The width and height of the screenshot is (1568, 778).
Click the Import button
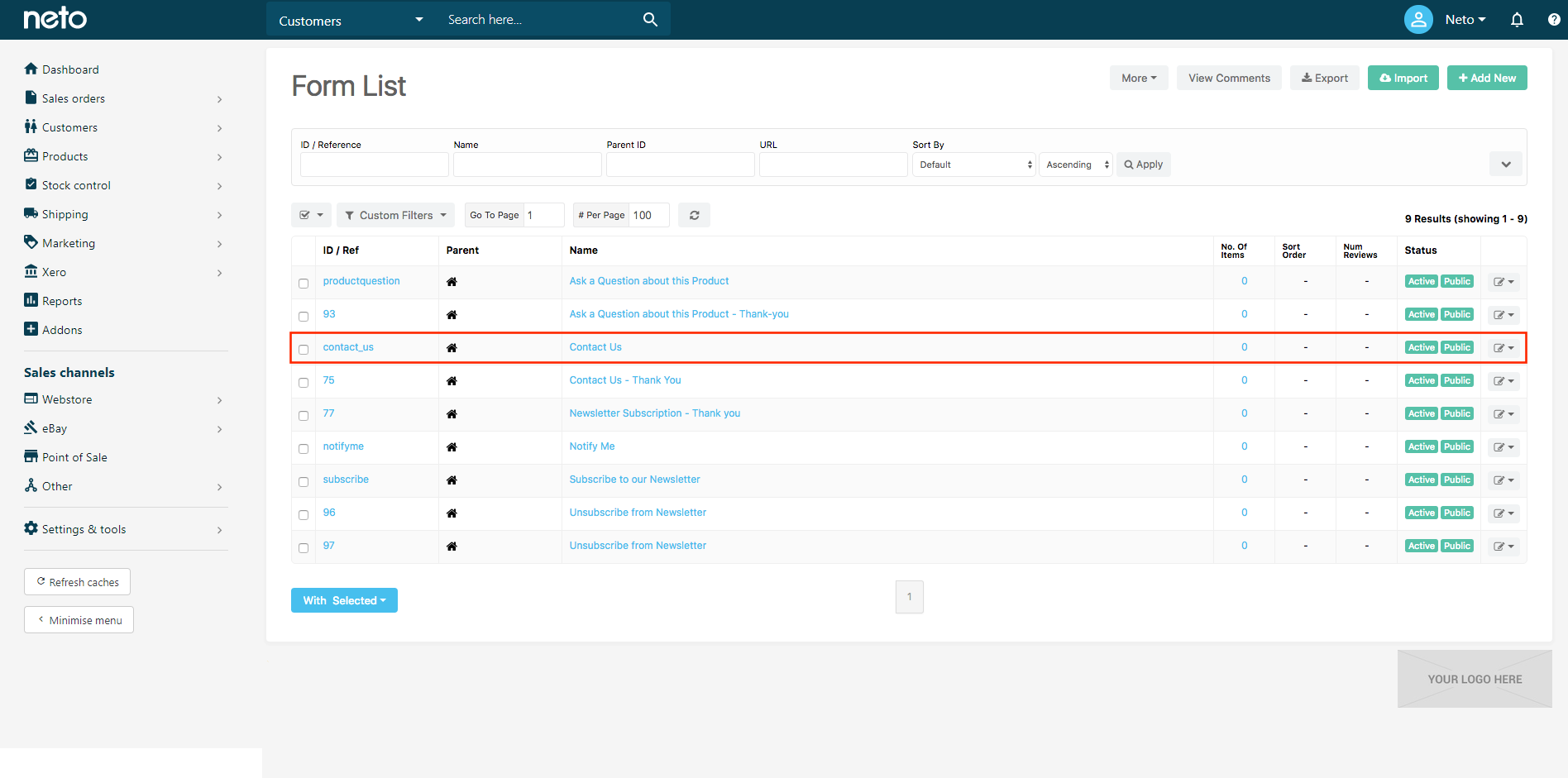coord(1403,78)
